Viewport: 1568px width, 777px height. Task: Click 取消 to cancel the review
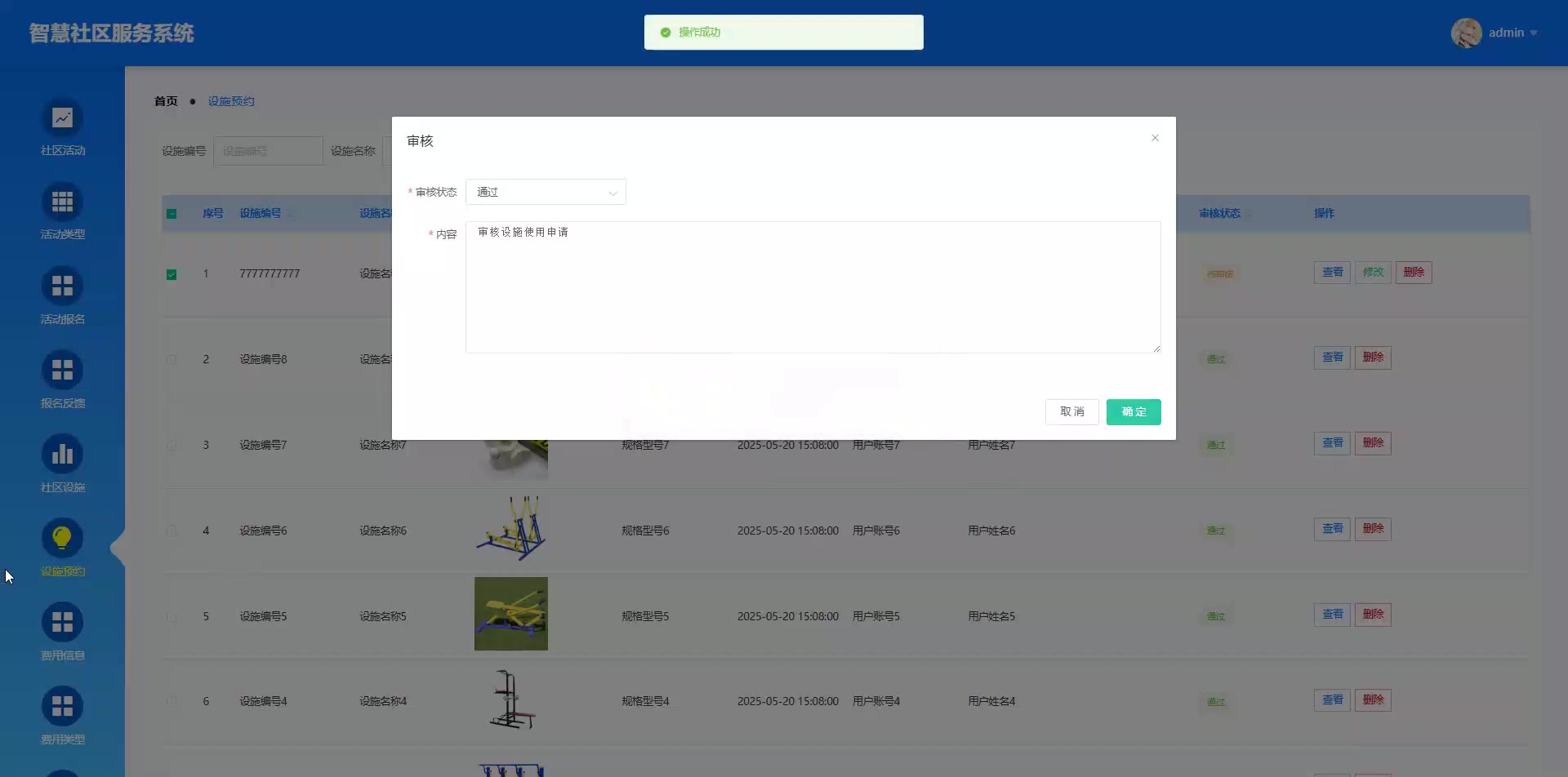click(x=1072, y=412)
